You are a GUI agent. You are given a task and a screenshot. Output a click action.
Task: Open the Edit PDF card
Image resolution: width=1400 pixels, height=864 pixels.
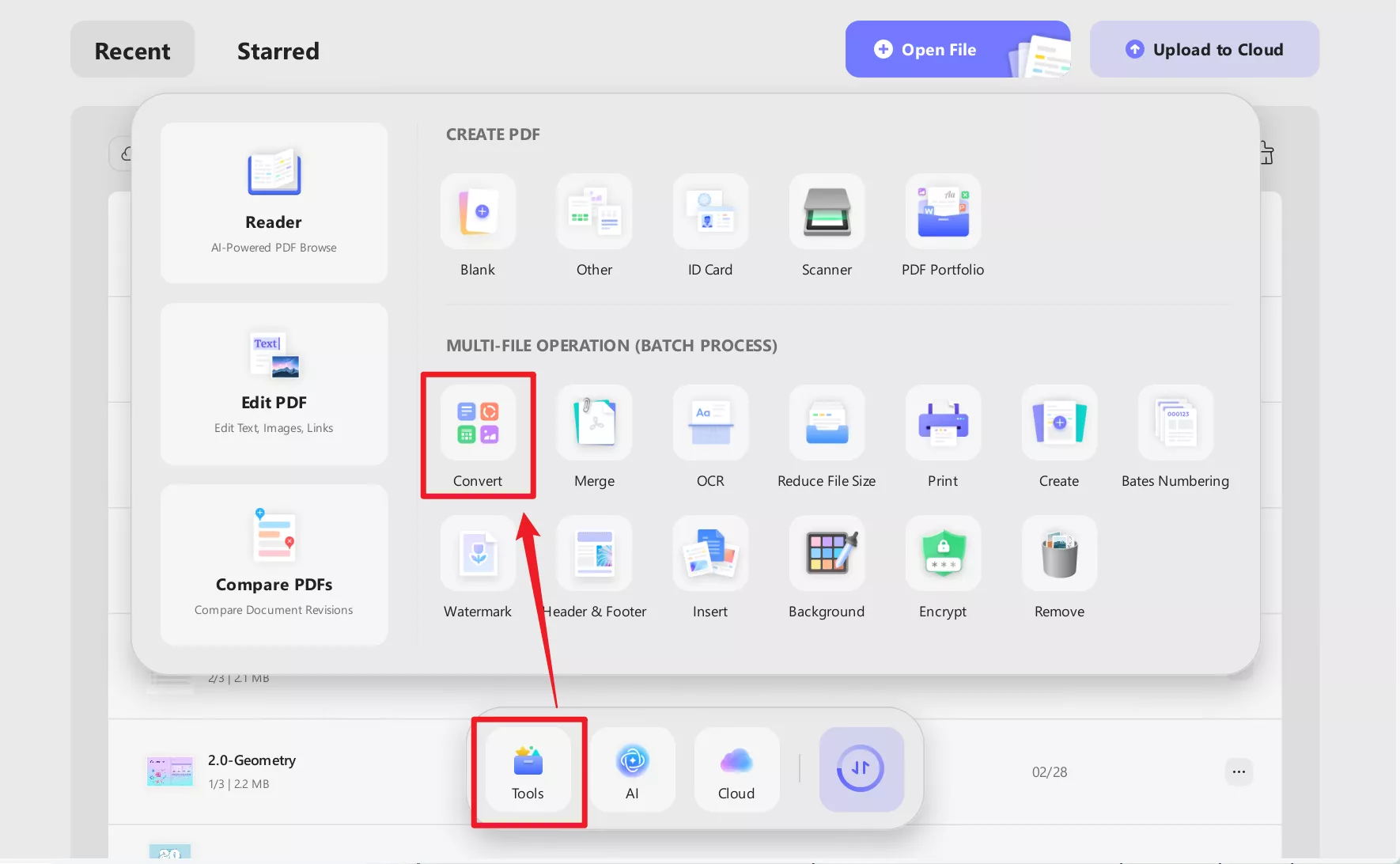click(x=274, y=384)
